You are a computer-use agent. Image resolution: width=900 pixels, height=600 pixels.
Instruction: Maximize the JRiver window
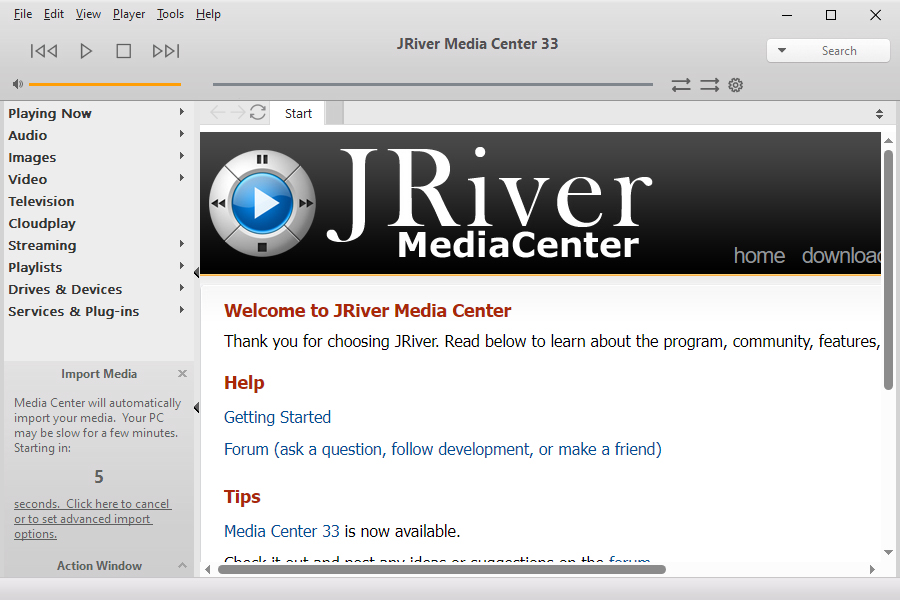click(x=831, y=16)
